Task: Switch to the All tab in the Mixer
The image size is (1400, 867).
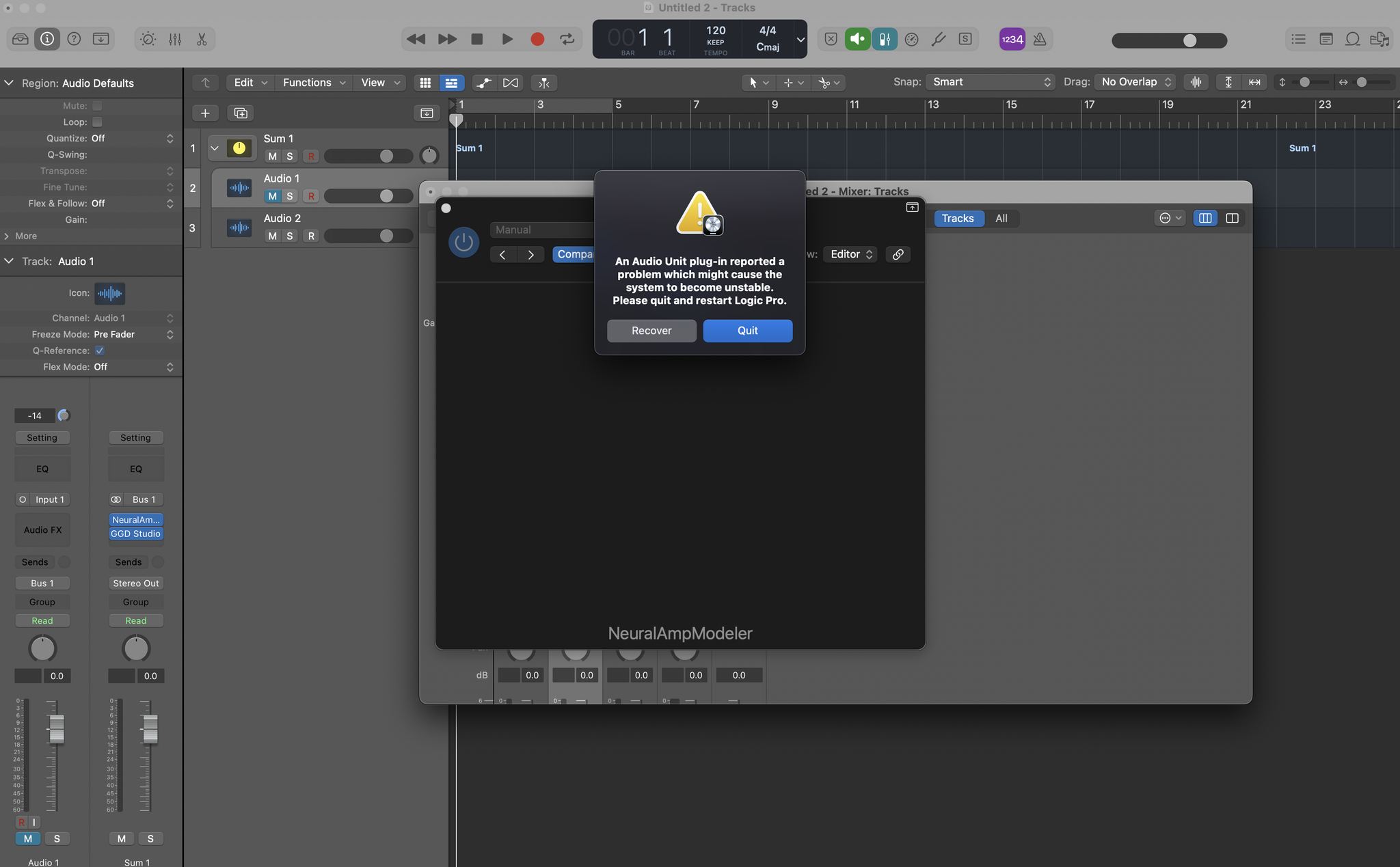Action: click(x=1001, y=218)
